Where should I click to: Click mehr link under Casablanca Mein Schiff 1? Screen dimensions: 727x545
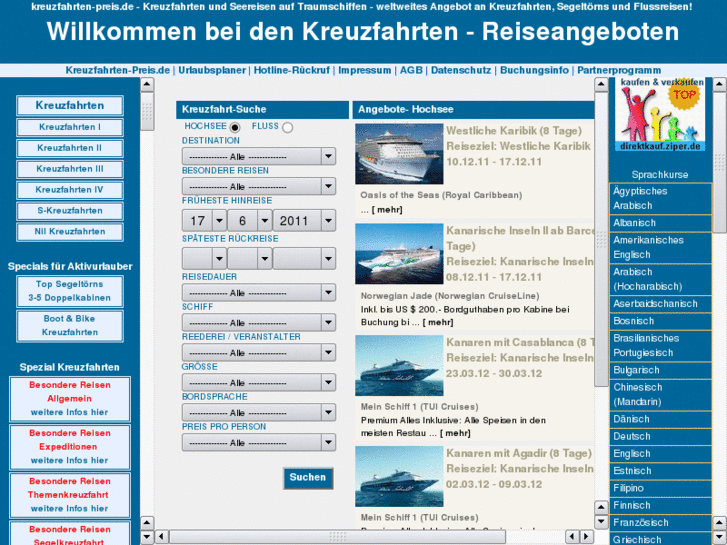(x=455, y=433)
